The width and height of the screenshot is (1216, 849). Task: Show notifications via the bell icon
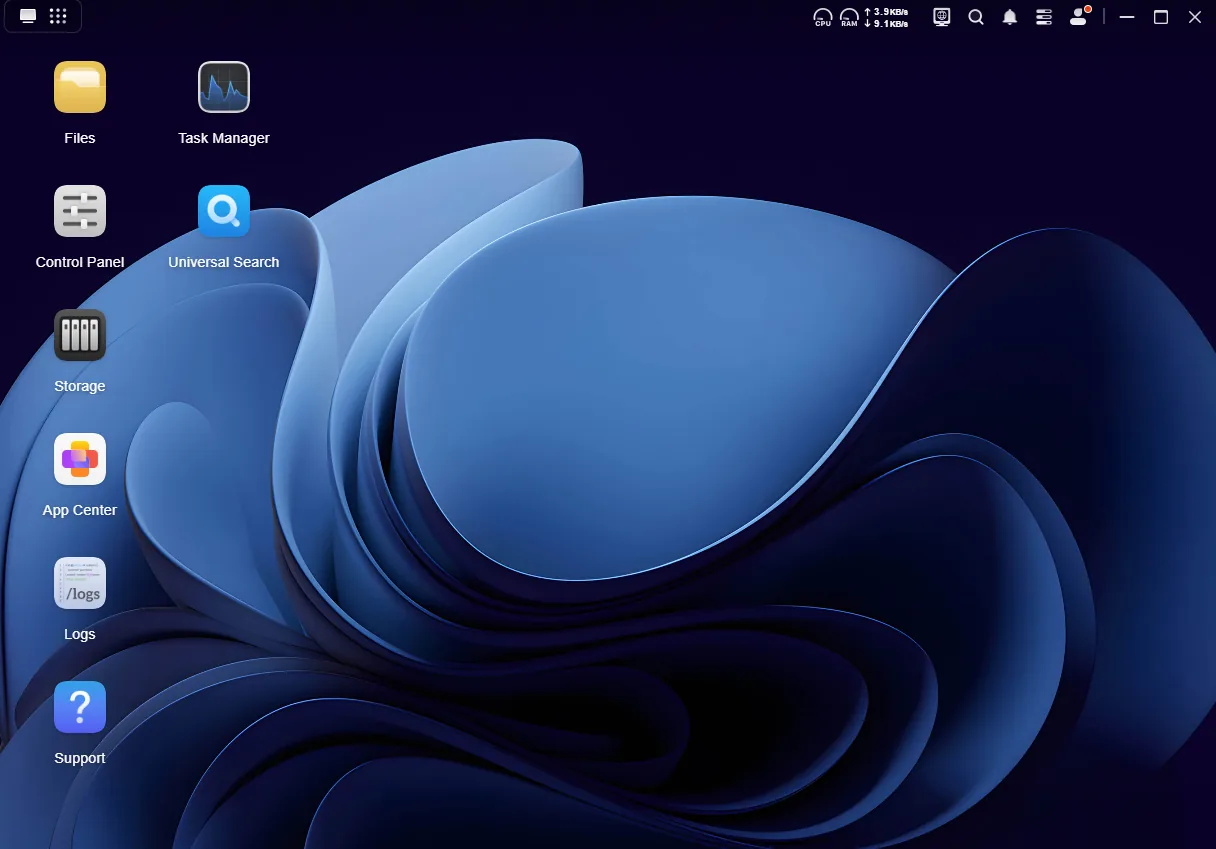point(1010,17)
